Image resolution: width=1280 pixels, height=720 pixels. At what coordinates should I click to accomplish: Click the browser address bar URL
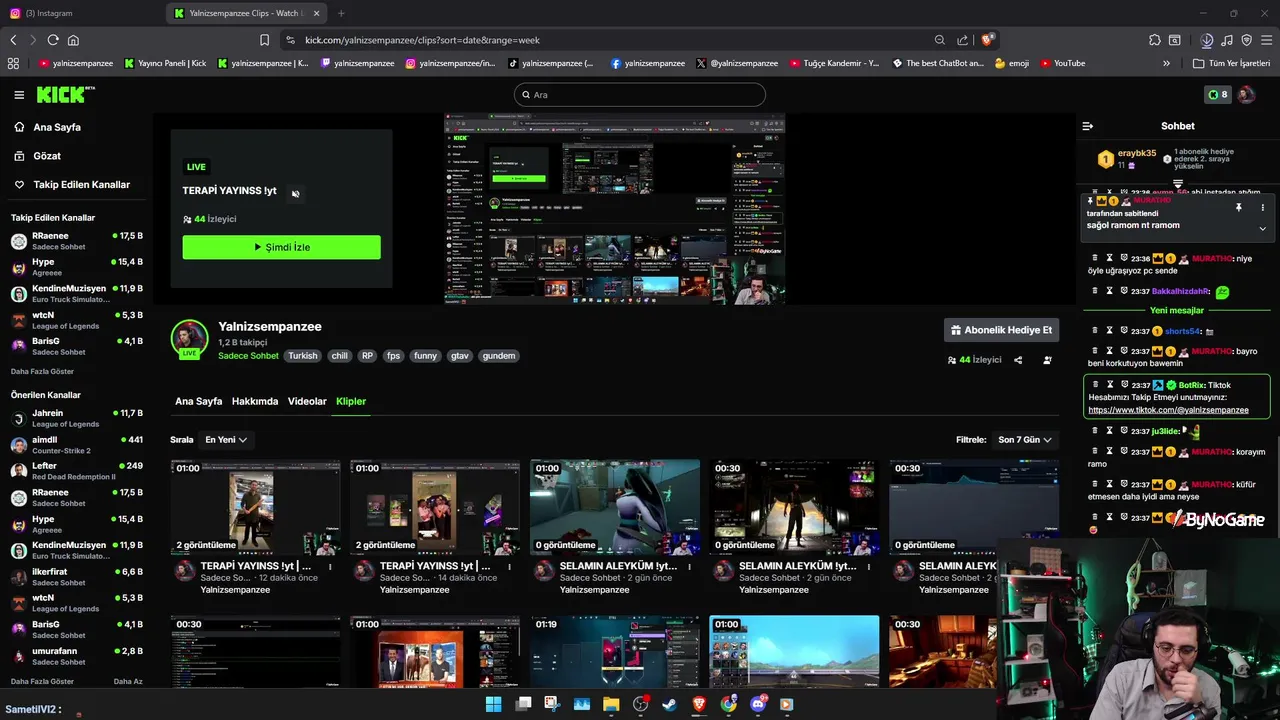422,40
